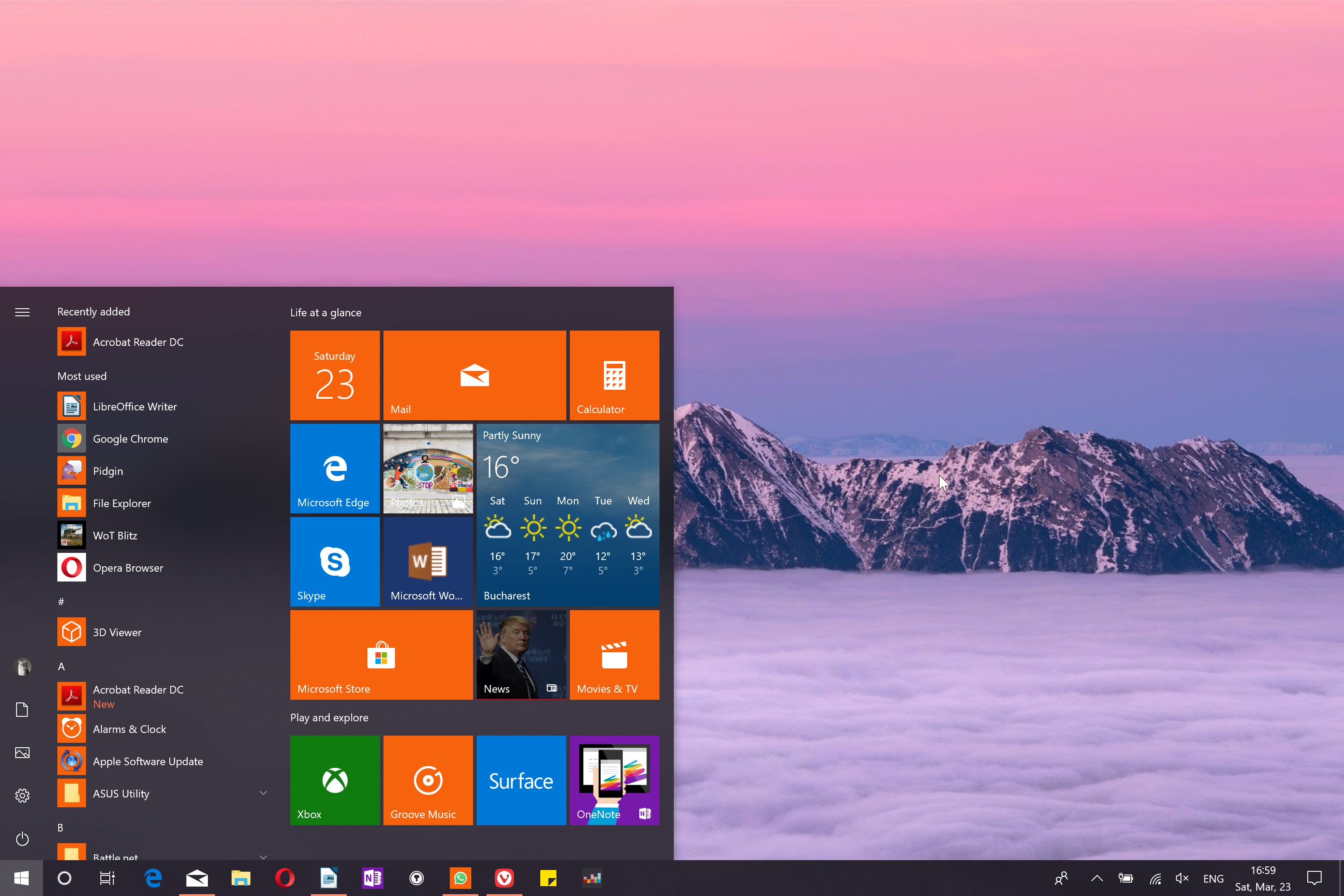Image resolution: width=1344 pixels, height=896 pixels.
Task: Open Opera from the taskbar
Action: (284, 878)
